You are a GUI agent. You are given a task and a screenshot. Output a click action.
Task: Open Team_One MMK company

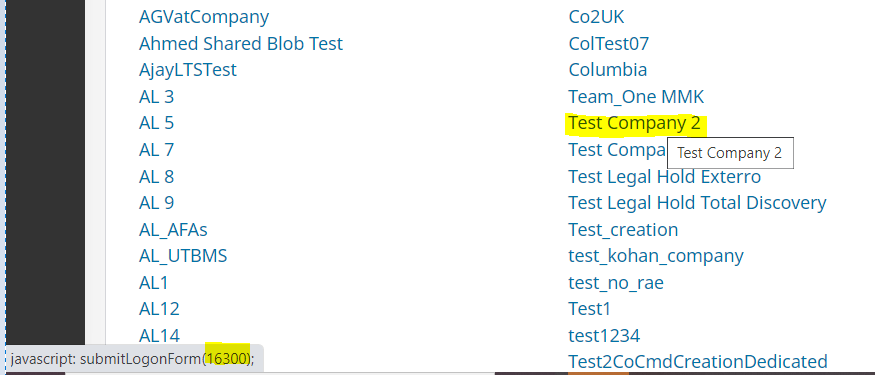pyautogui.click(x=636, y=97)
